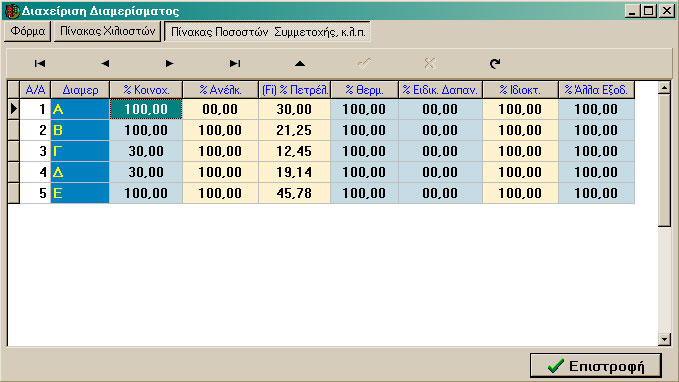Click the post edit checkmark button
This screenshot has width=679, height=382.
point(365,64)
